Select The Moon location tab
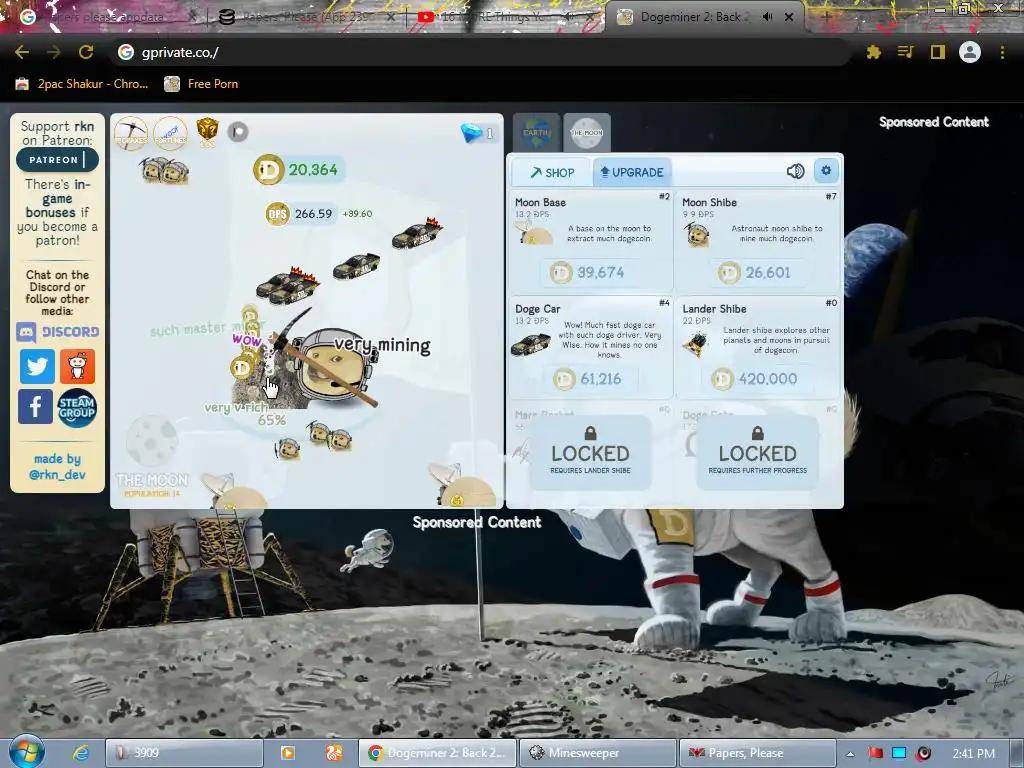The image size is (1024, 768). click(x=587, y=133)
